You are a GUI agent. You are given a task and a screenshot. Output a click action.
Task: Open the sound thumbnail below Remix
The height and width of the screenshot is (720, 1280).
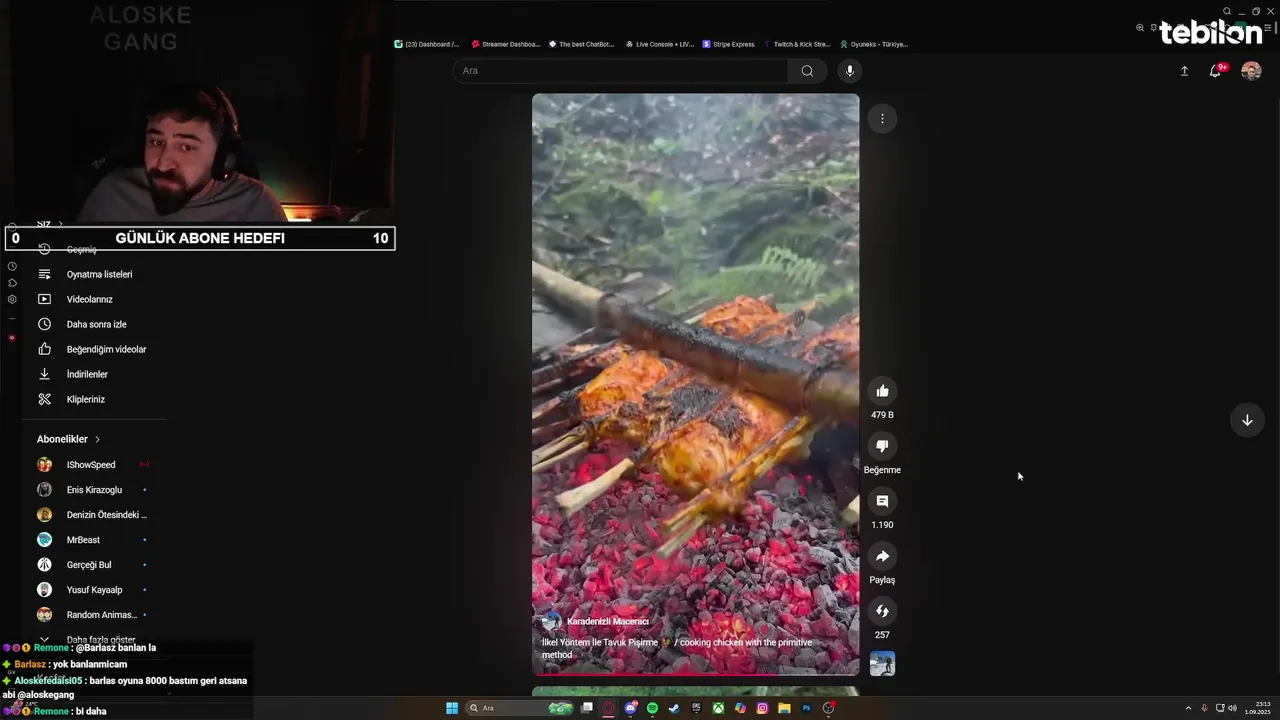(x=882, y=663)
